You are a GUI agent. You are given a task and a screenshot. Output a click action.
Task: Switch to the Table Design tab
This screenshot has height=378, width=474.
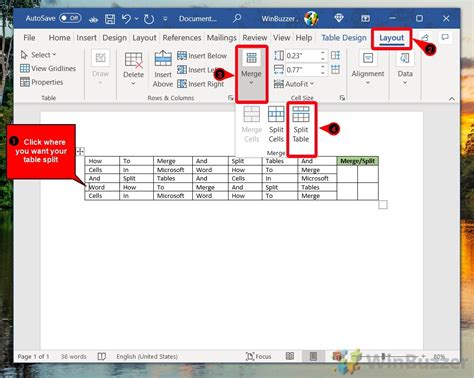pyautogui.click(x=344, y=38)
